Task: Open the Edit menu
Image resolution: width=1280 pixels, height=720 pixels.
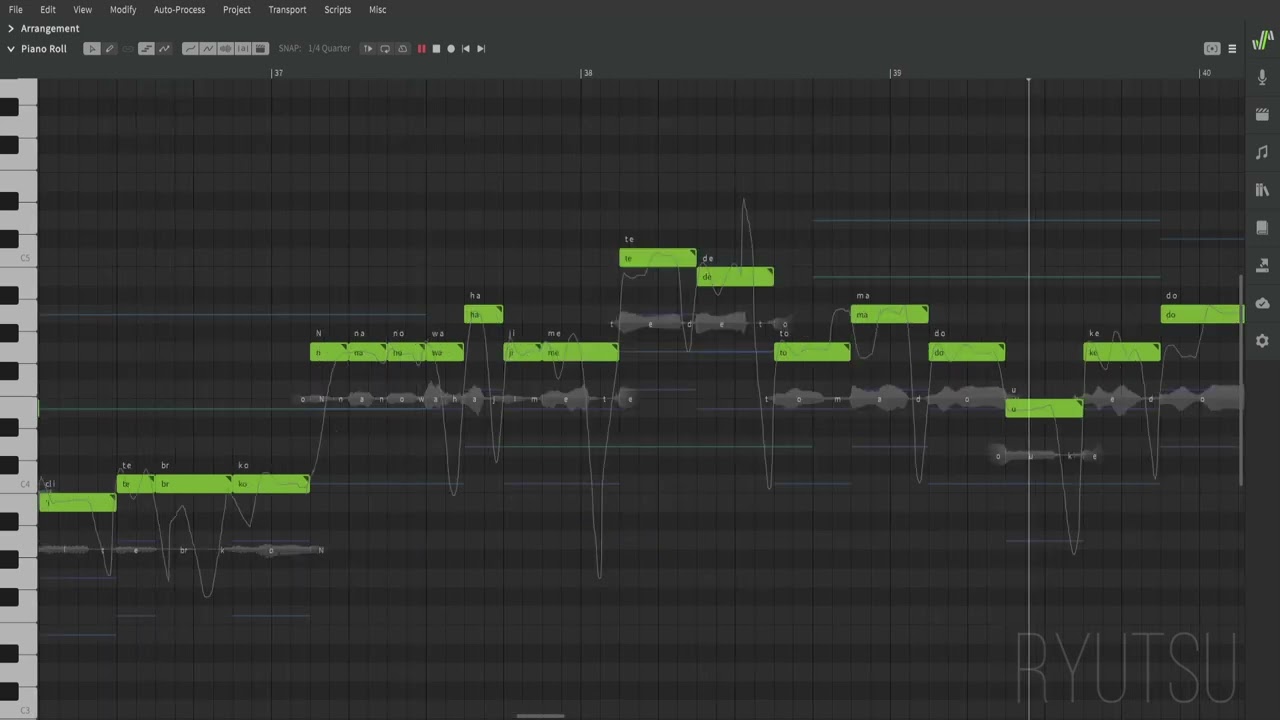Action: click(48, 9)
